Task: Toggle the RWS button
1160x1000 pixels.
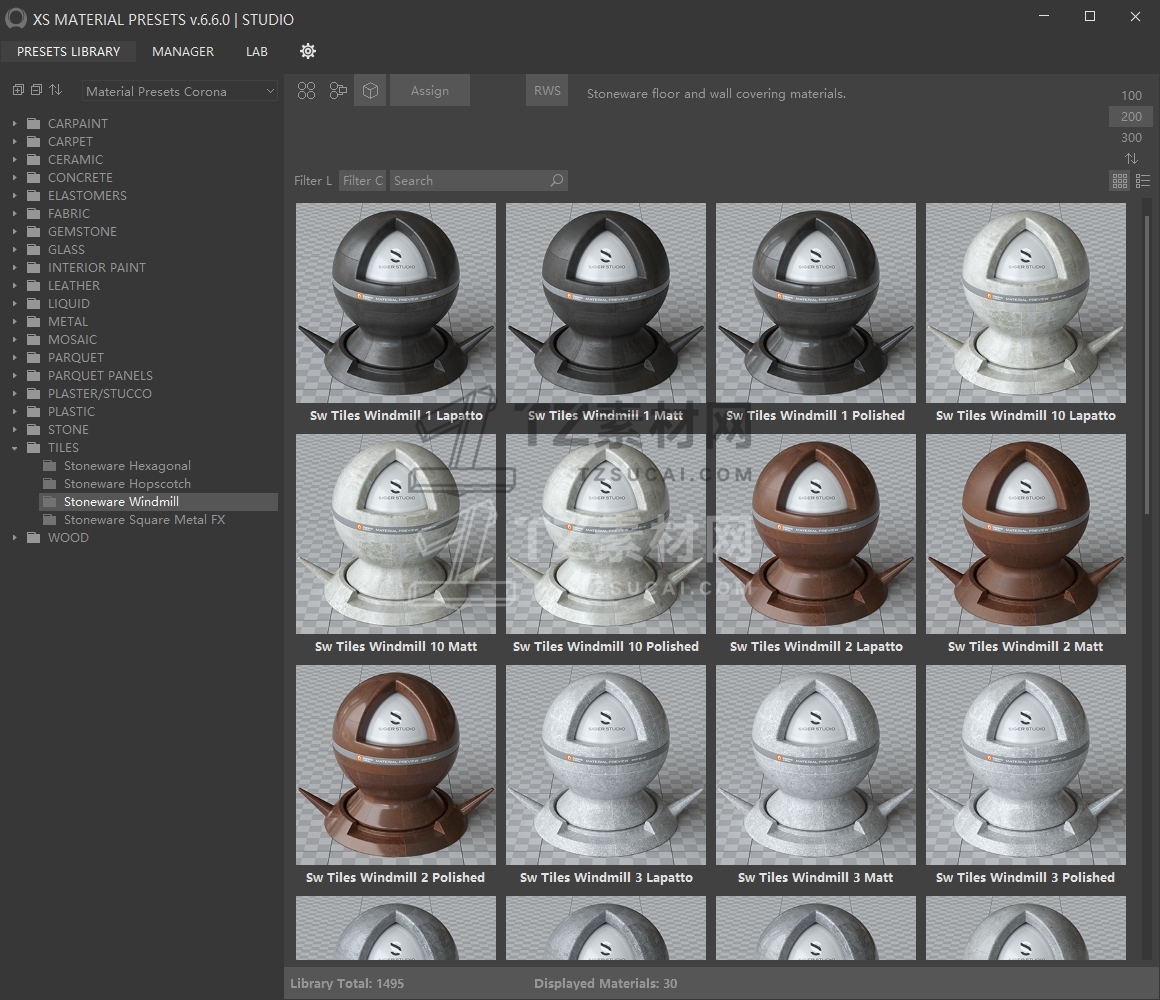Action: 547,90
